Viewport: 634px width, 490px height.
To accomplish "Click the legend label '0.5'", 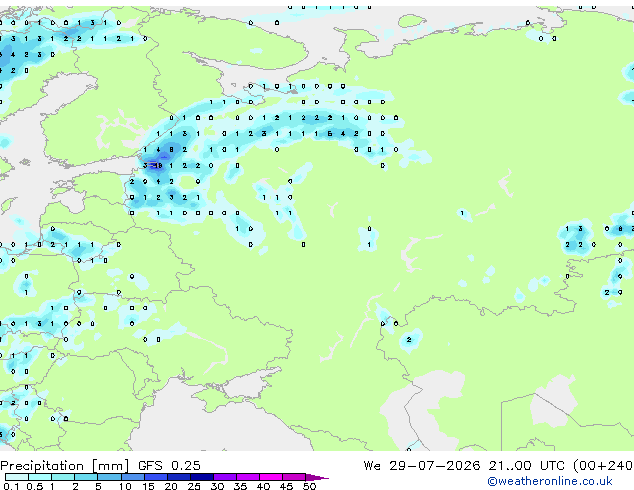I will click(x=34, y=486).
